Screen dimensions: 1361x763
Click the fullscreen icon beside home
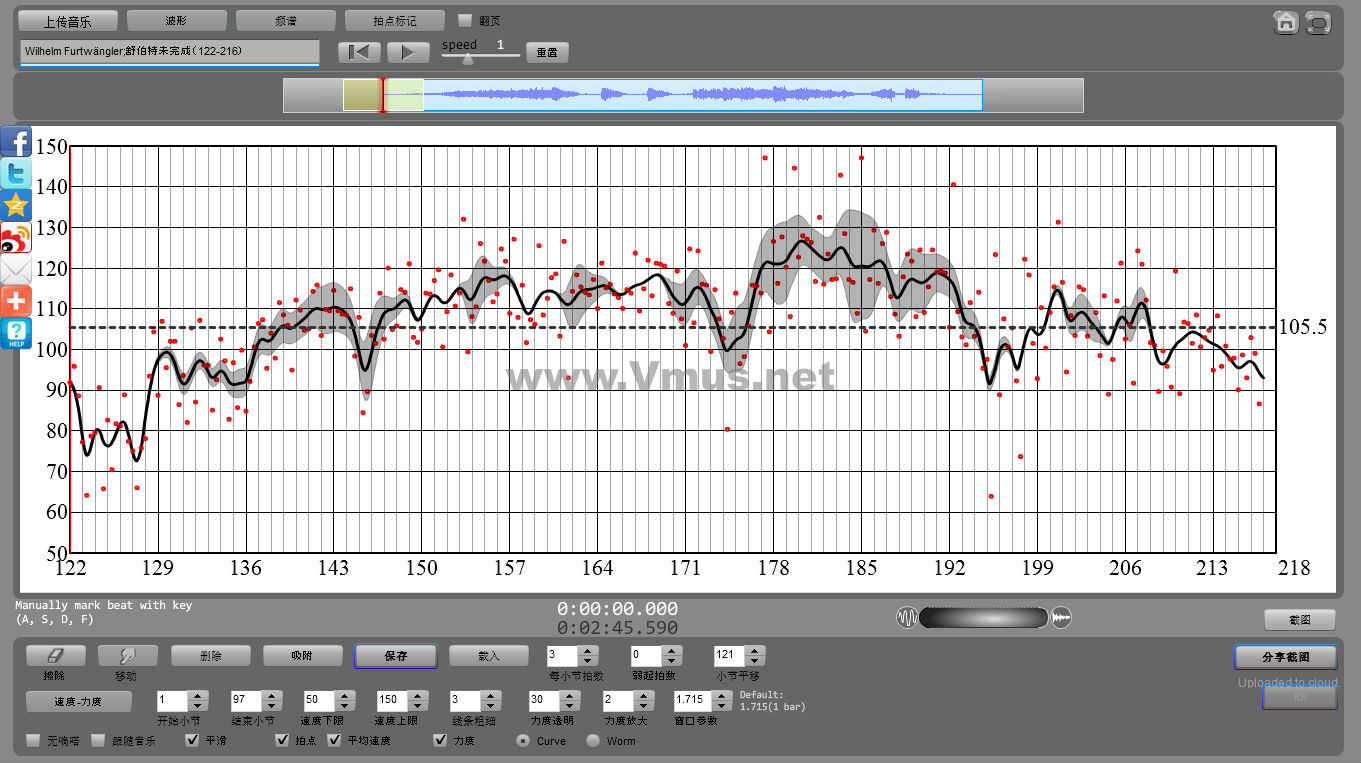coord(1318,22)
